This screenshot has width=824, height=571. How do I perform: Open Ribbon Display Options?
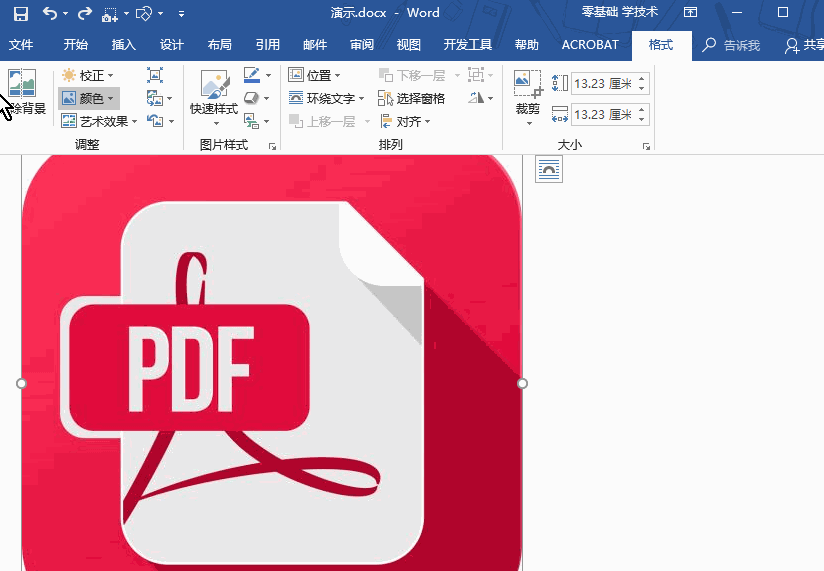coord(691,13)
